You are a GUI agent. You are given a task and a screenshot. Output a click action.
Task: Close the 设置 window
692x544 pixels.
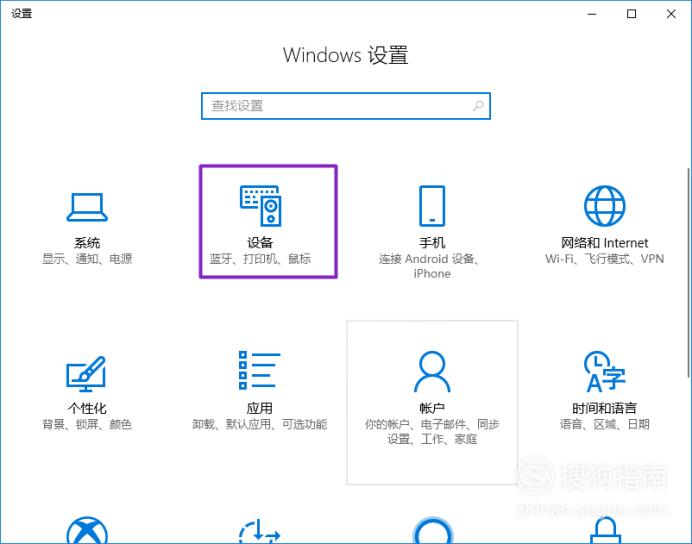671,14
